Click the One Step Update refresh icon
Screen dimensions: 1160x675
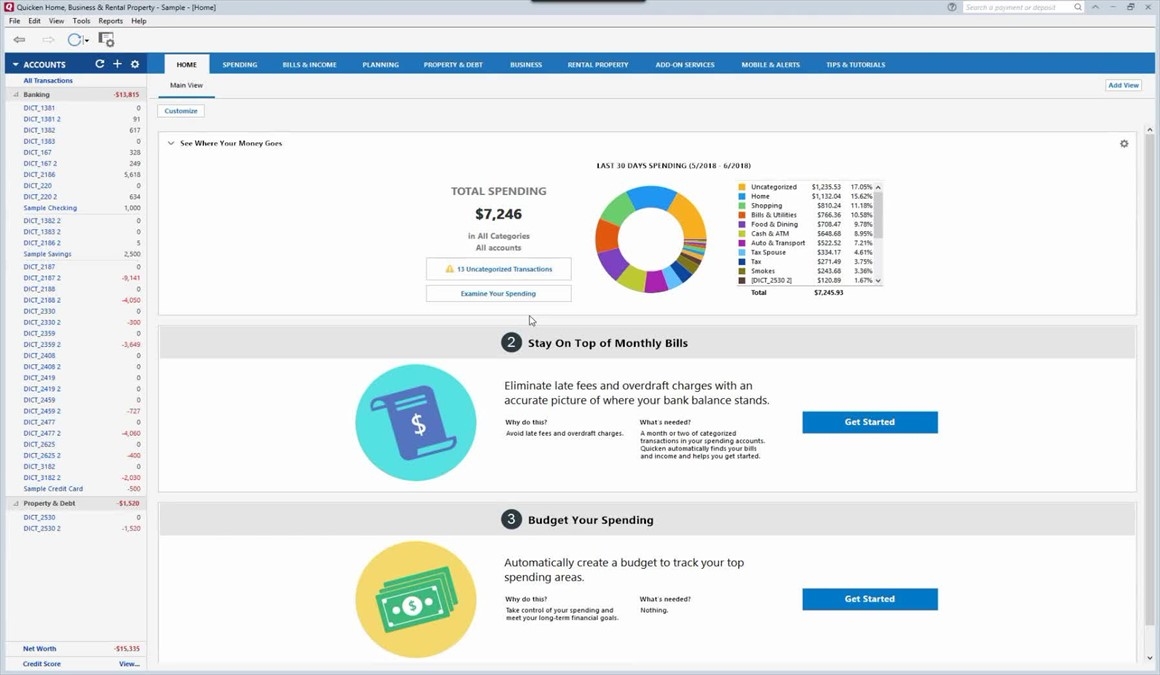tap(74, 40)
